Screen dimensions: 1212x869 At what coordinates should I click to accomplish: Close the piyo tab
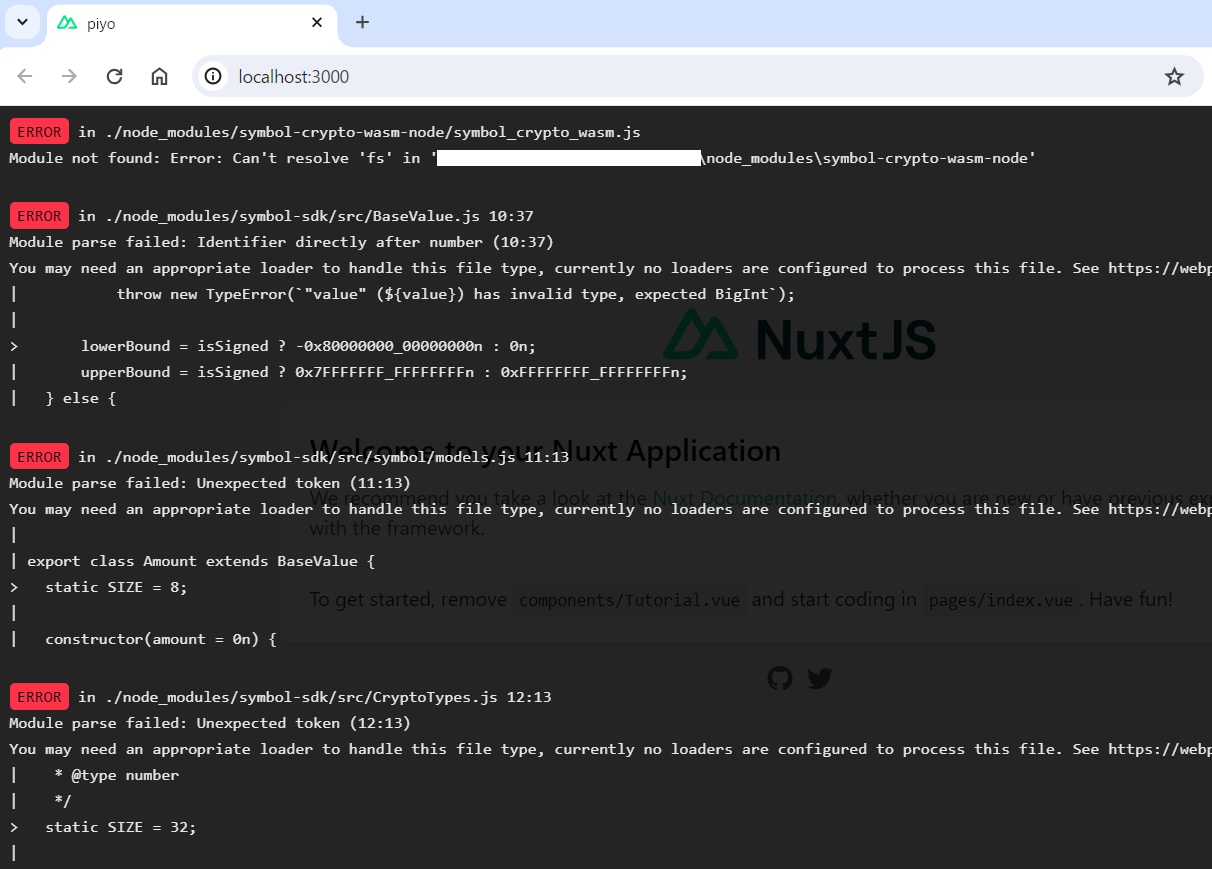coord(317,22)
